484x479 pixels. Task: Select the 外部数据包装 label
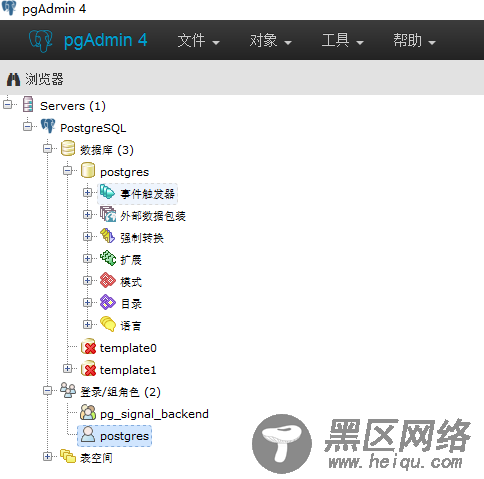pyautogui.click(x=153, y=216)
